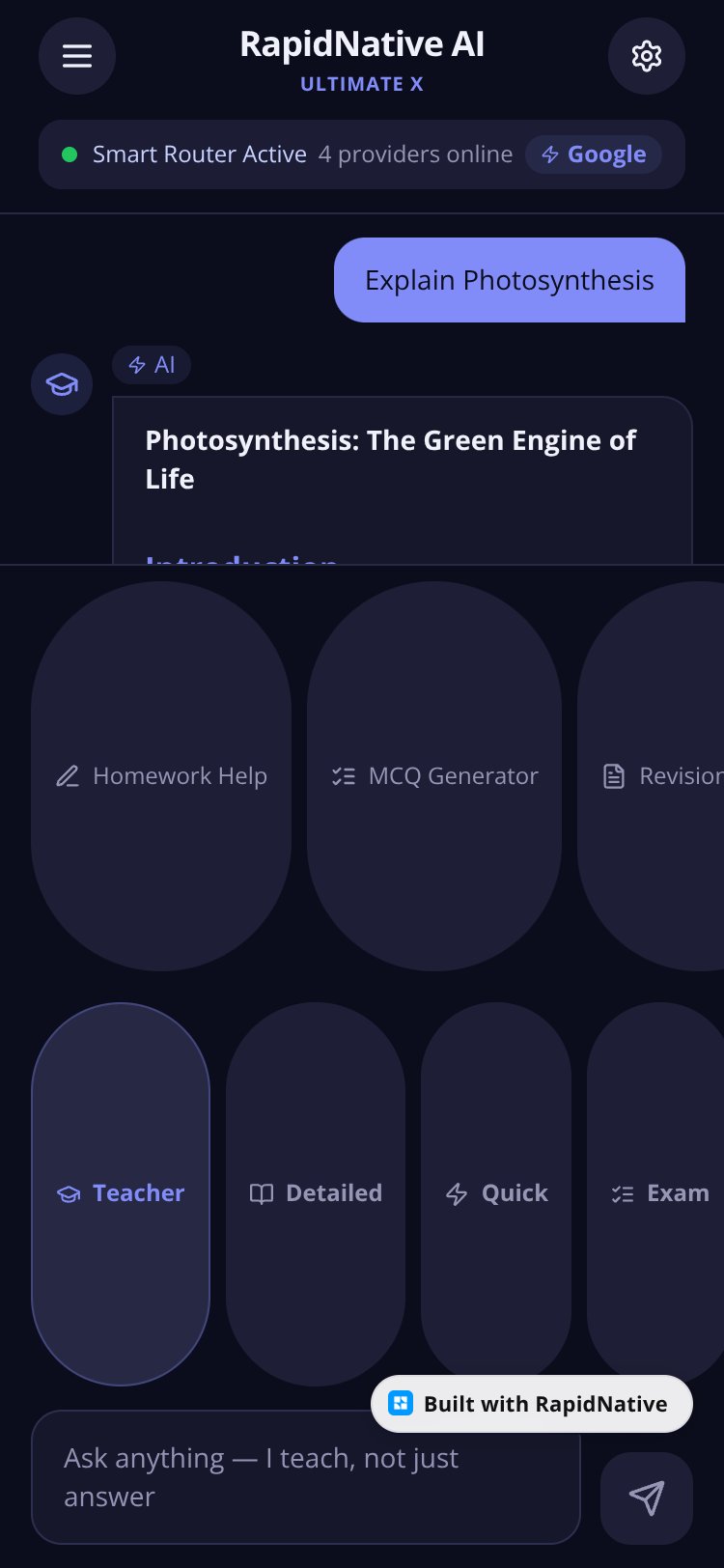Click the ULTIMATE X subtitle

click(x=362, y=84)
